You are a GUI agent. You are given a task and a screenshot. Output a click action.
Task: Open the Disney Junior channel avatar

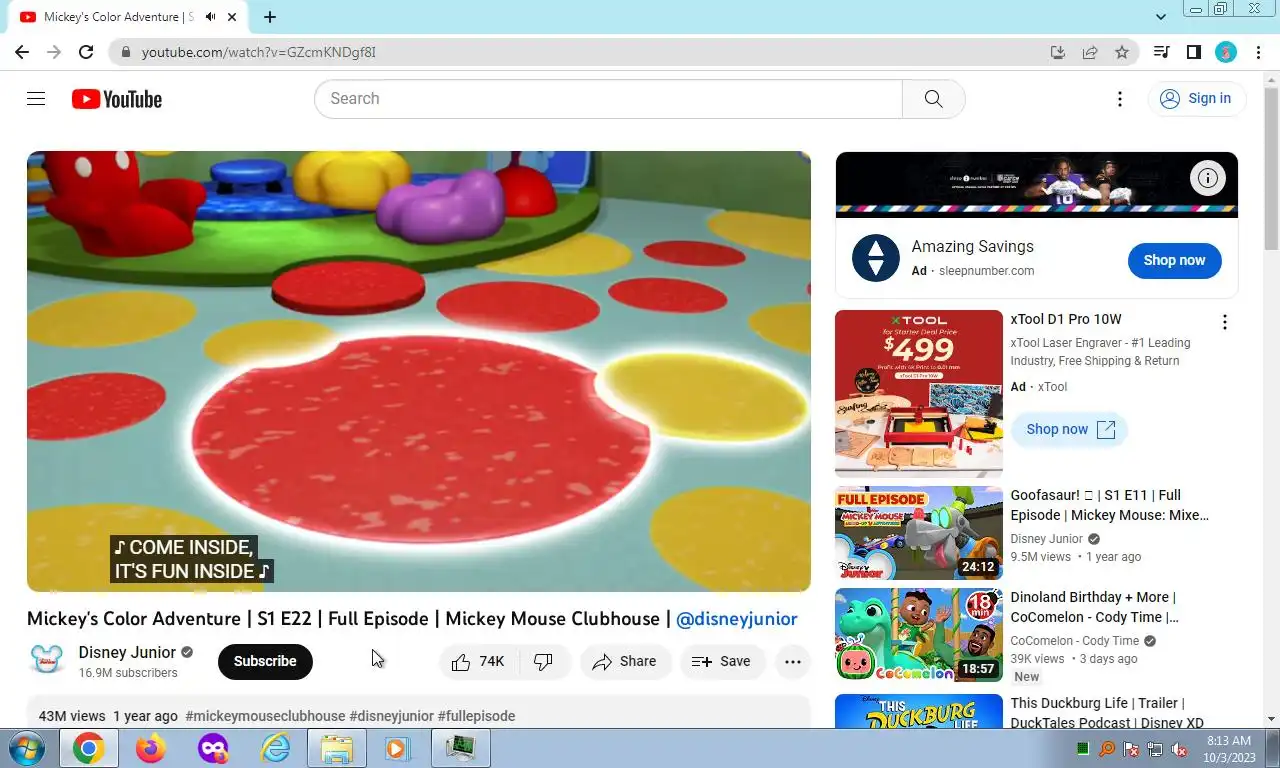[47, 661]
